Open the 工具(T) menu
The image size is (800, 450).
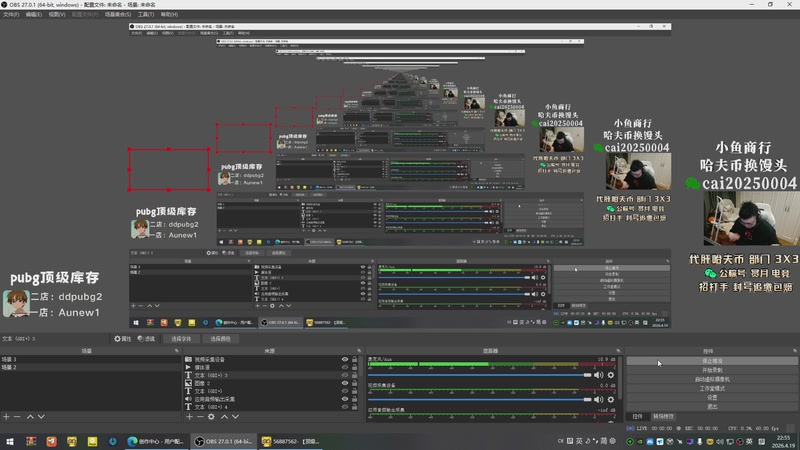click(x=145, y=14)
